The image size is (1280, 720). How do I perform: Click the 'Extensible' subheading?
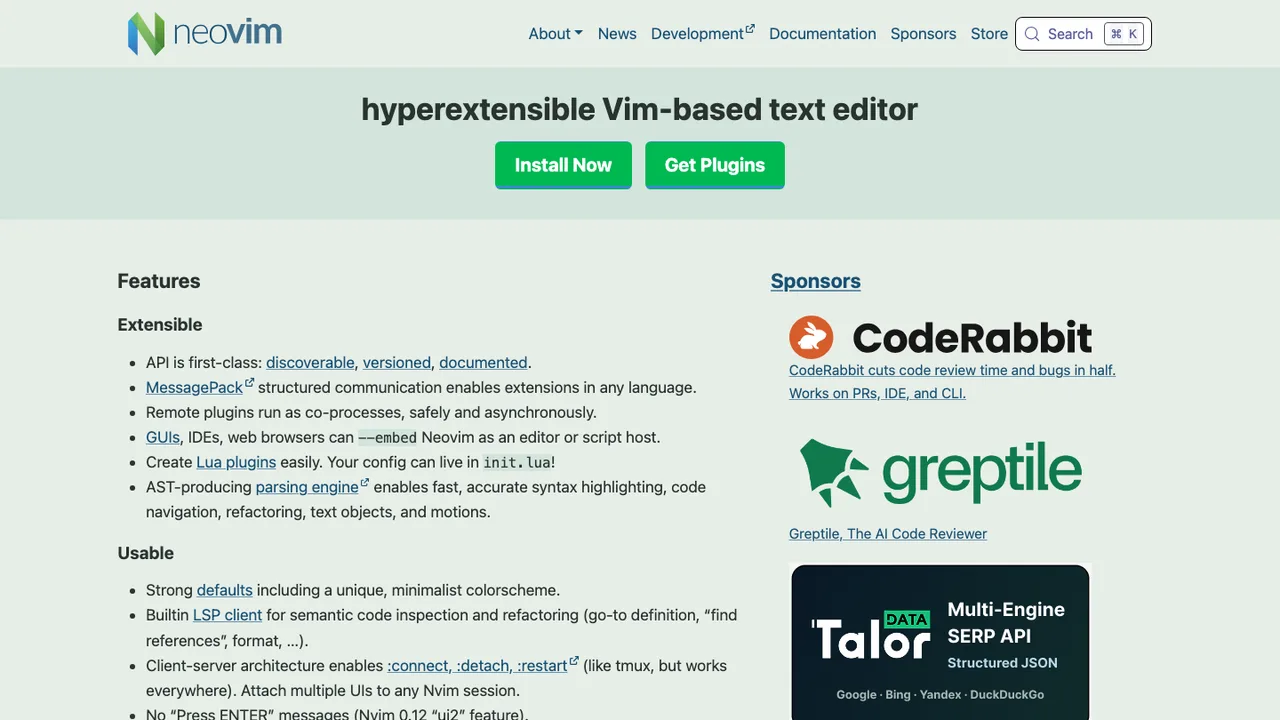(x=160, y=324)
